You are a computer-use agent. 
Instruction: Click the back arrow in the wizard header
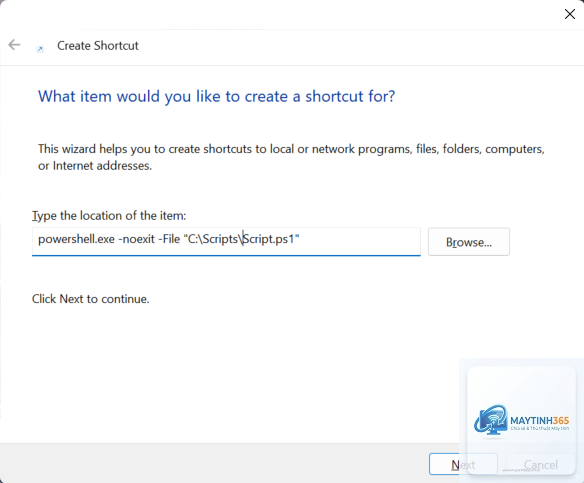coord(14,45)
